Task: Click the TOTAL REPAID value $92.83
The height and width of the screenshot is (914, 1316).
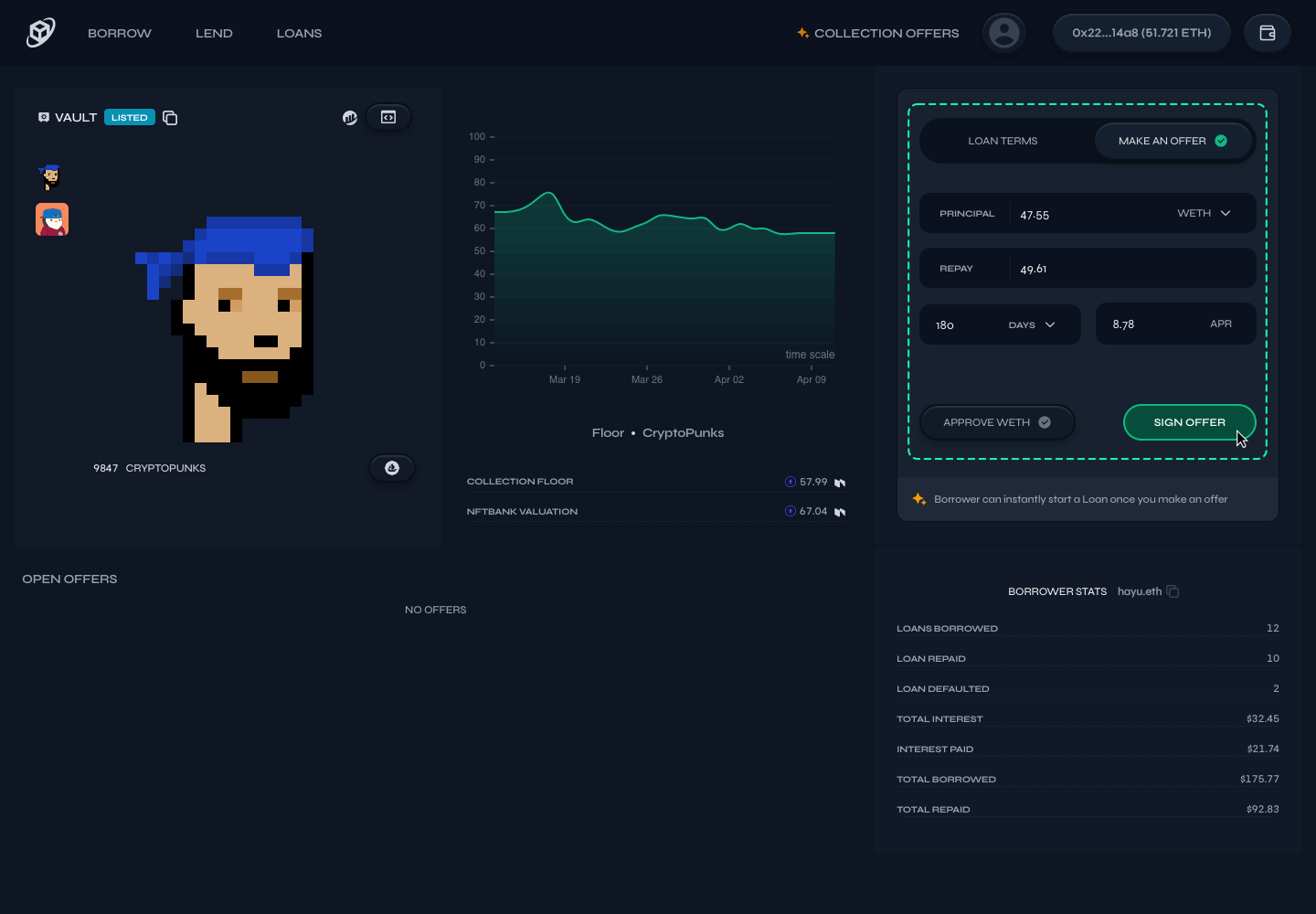Action: 1263,810
